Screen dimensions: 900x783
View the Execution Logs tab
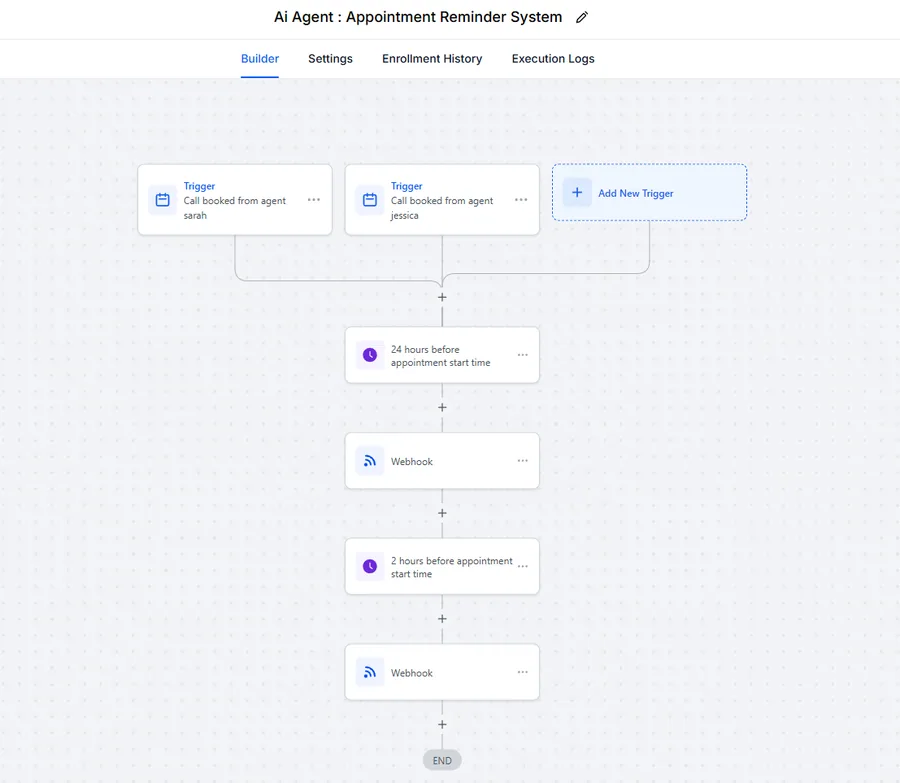(553, 59)
